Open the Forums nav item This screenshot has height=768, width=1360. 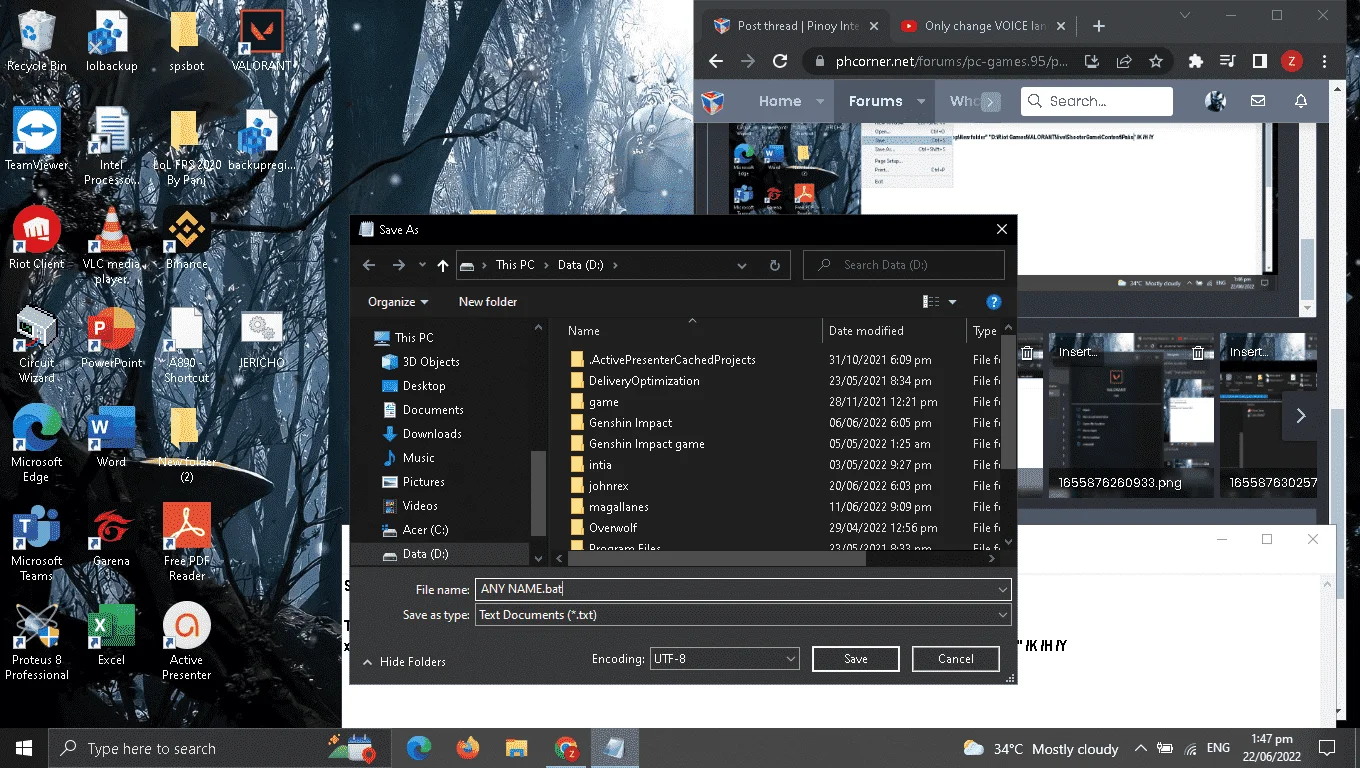tap(876, 101)
